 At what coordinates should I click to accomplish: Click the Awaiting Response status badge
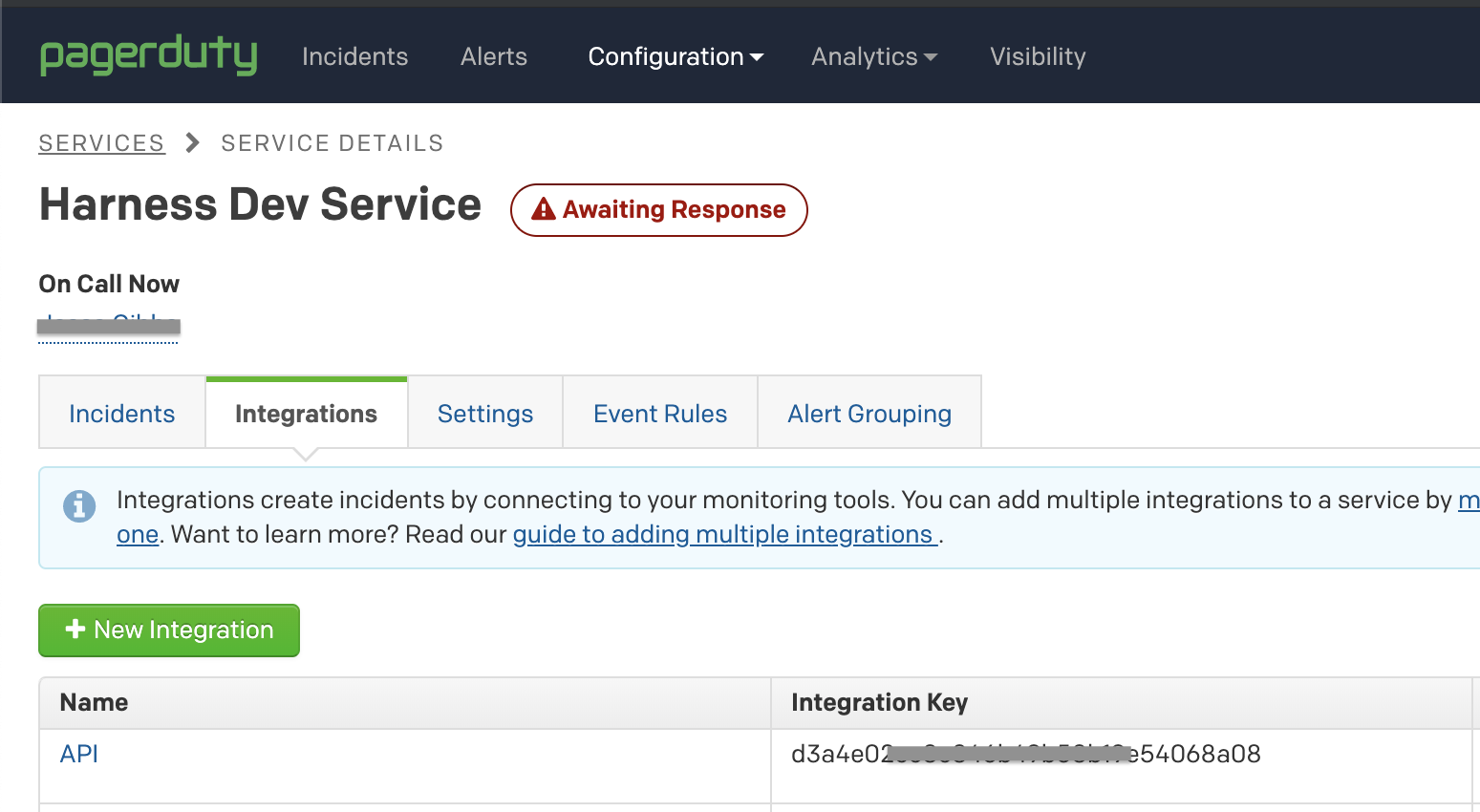tap(659, 210)
